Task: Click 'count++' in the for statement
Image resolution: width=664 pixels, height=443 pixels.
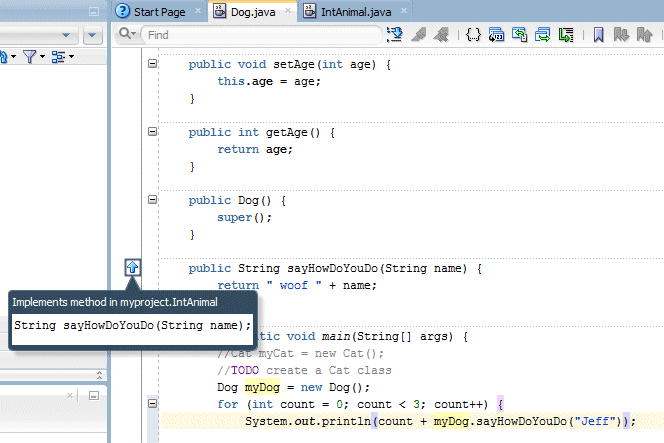Action: [459, 404]
